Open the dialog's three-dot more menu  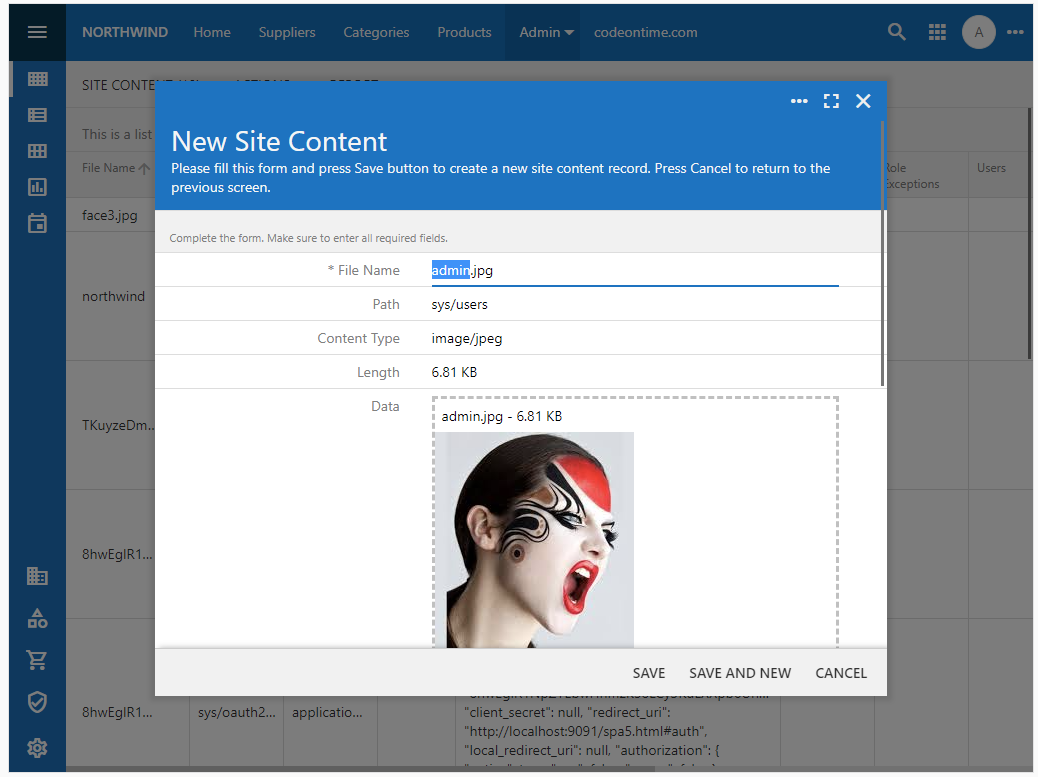pyautogui.click(x=799, y=101)
